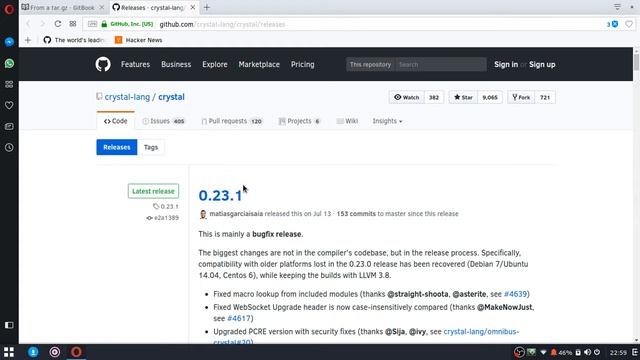This screenshot has height=360, width=640.
Task: Open a new browser tab
Action: point(207,7)
